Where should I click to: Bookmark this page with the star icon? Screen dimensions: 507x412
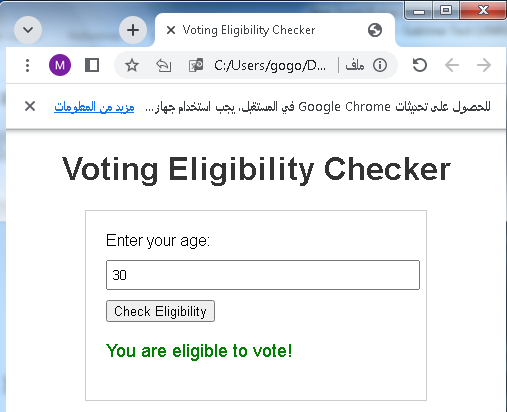(132, 65)
